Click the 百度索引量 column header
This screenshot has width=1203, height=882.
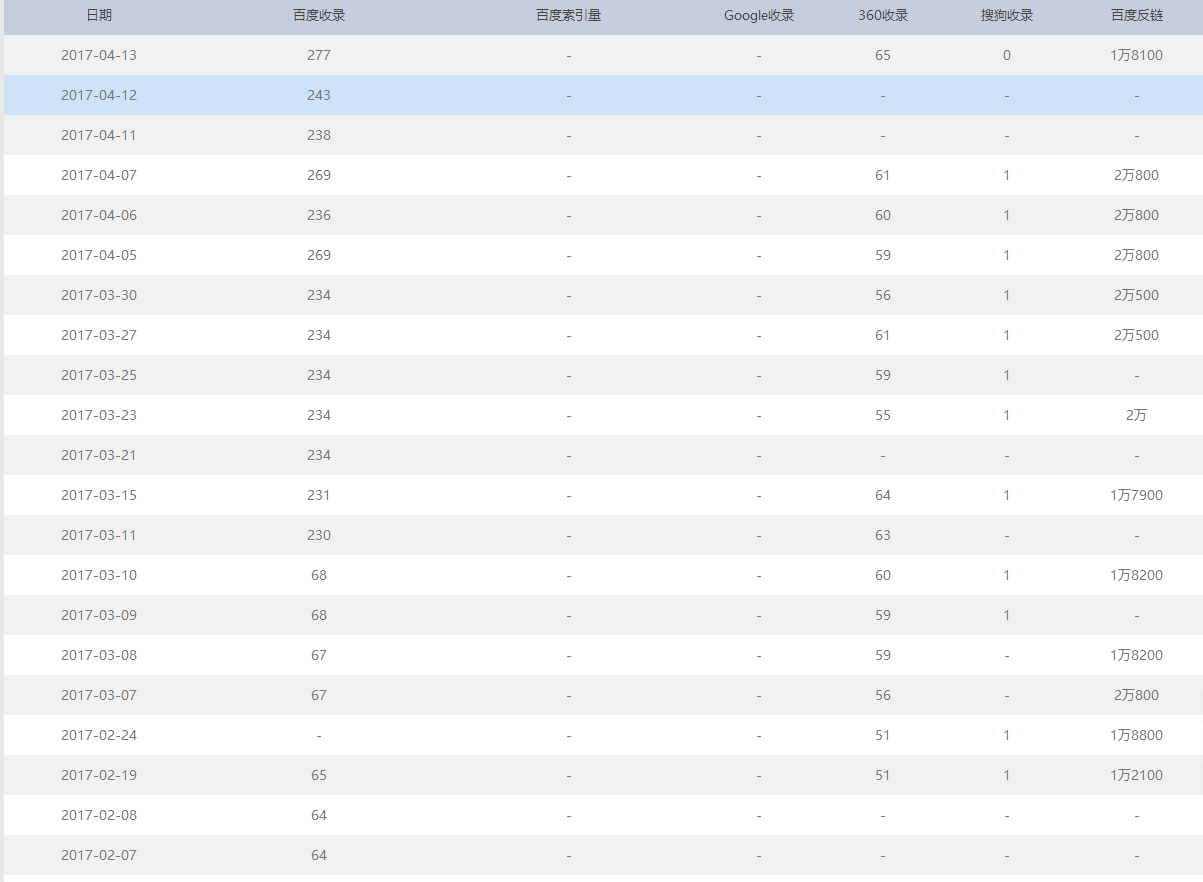coord(569,15)
